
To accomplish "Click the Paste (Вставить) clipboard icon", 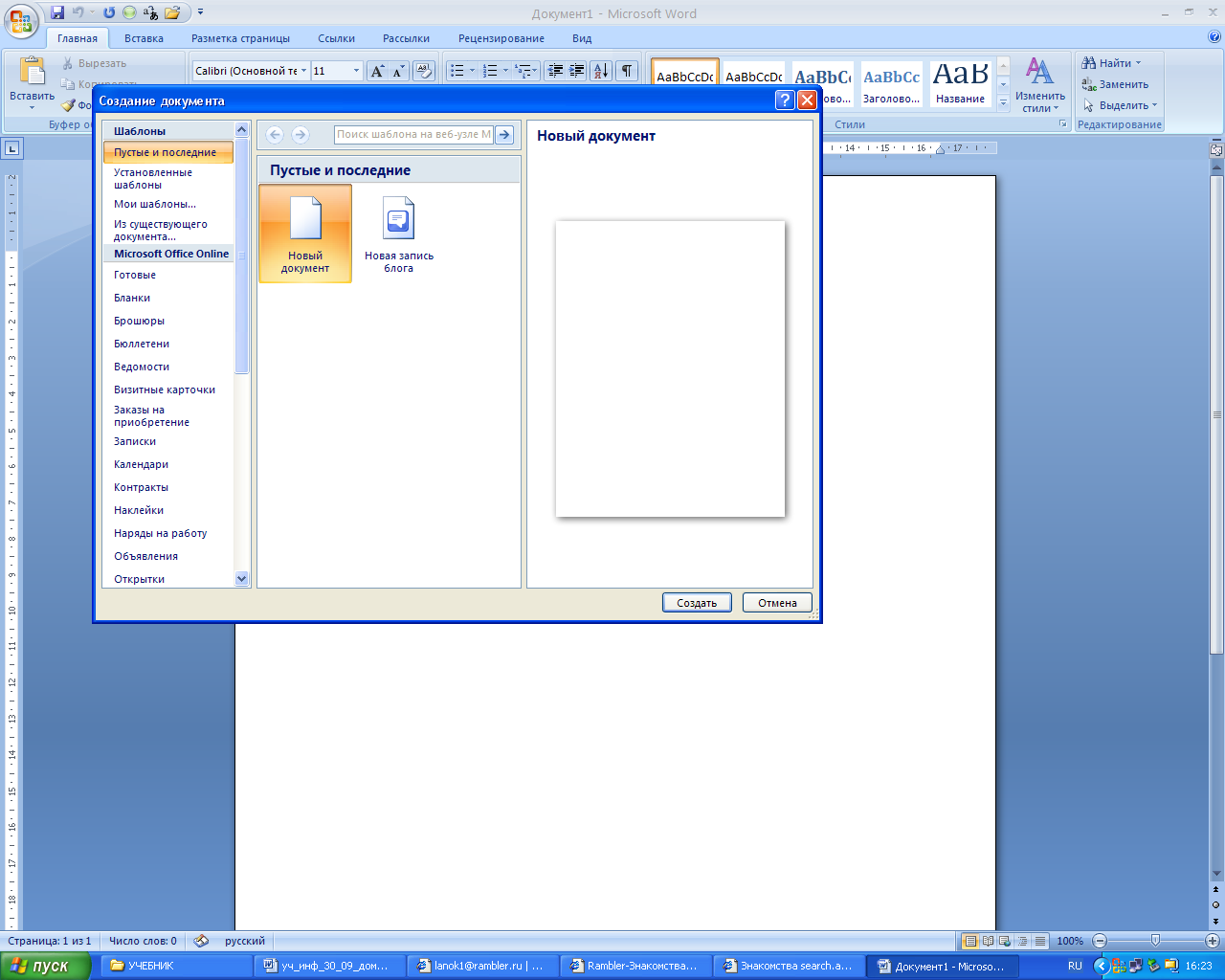I will click(32, 73).
